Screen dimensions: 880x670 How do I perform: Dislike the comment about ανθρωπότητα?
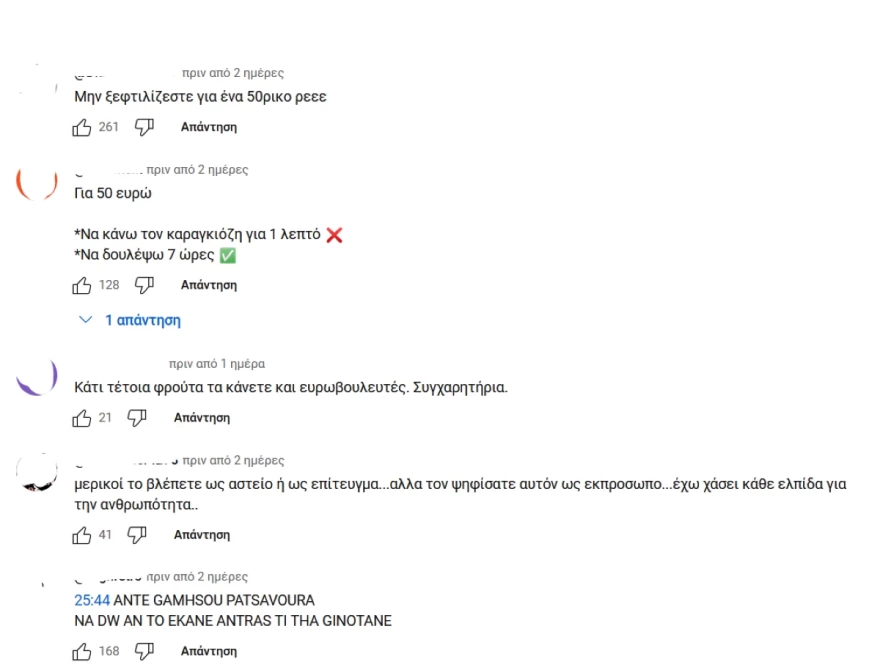click(137, 535)
